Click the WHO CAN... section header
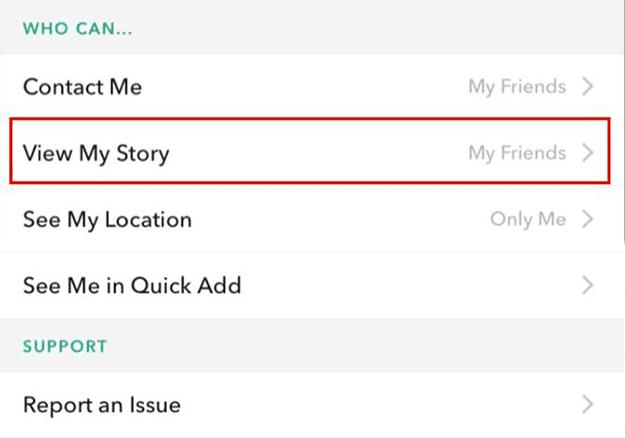 point(77,29)
